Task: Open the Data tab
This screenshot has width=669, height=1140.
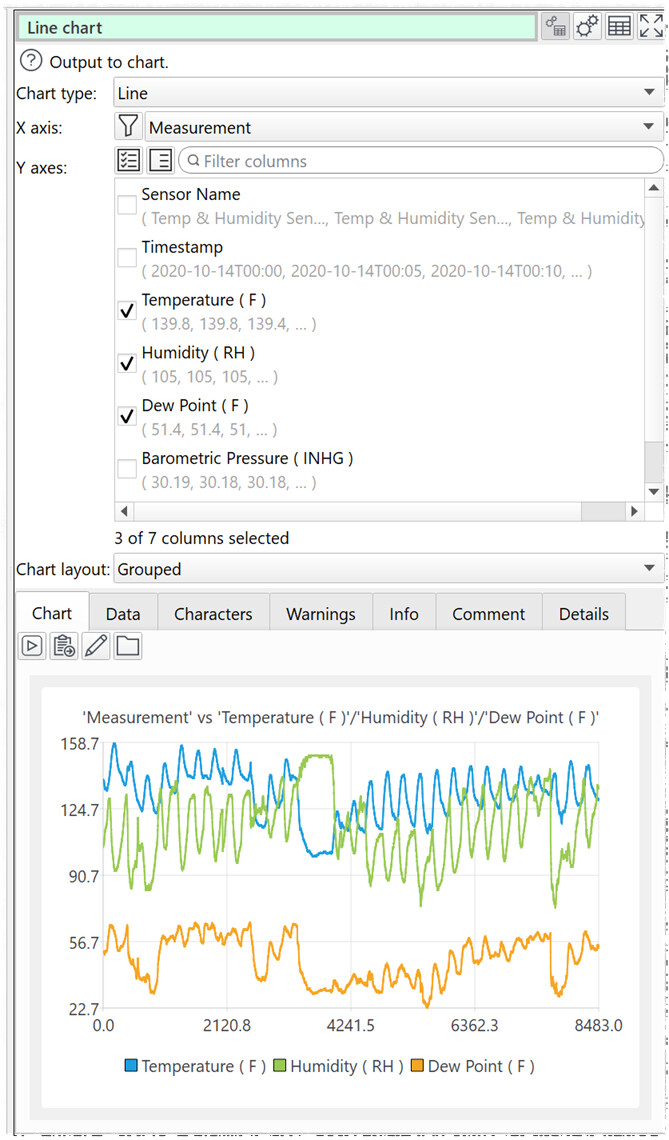Action: coord(123,613)
